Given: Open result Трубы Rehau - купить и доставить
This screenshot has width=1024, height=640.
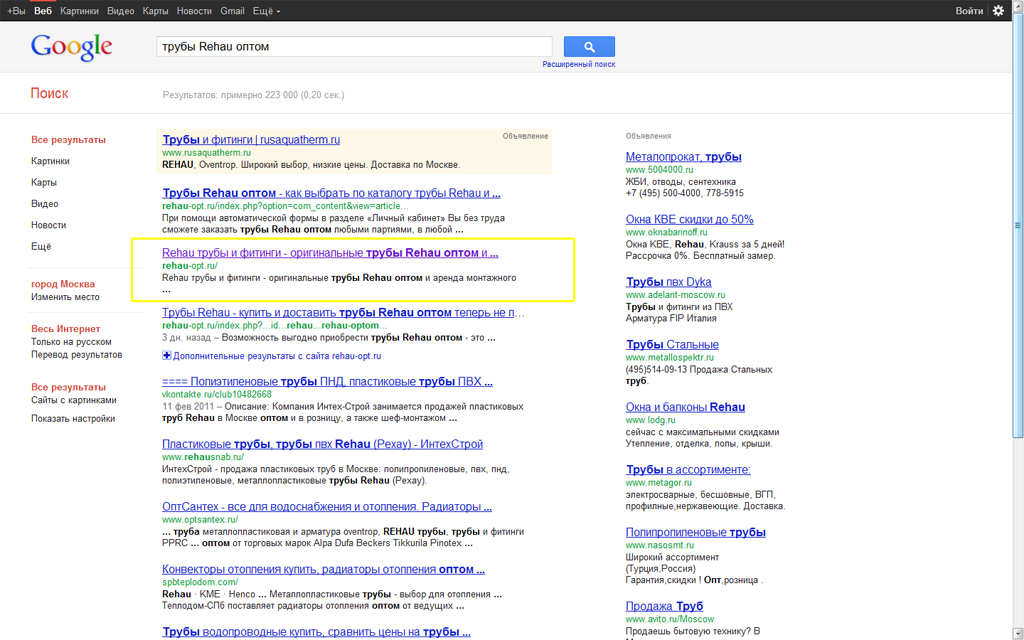Looking at the screenshot, I should [x=343, y=312].
